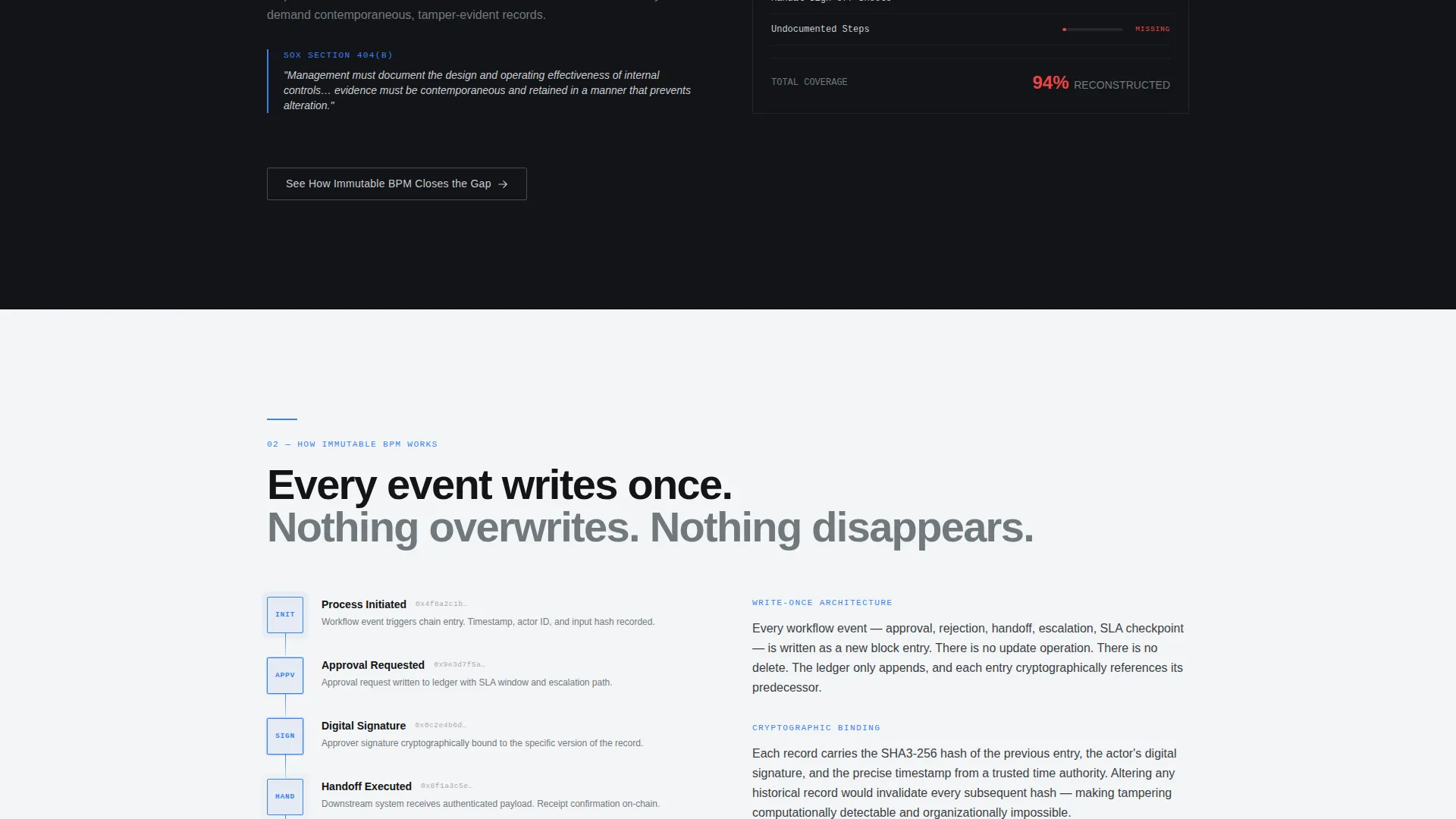Select the 'Handoff Executed' heading
This screenshot has height=819, width=1456.
coord(366,786)
